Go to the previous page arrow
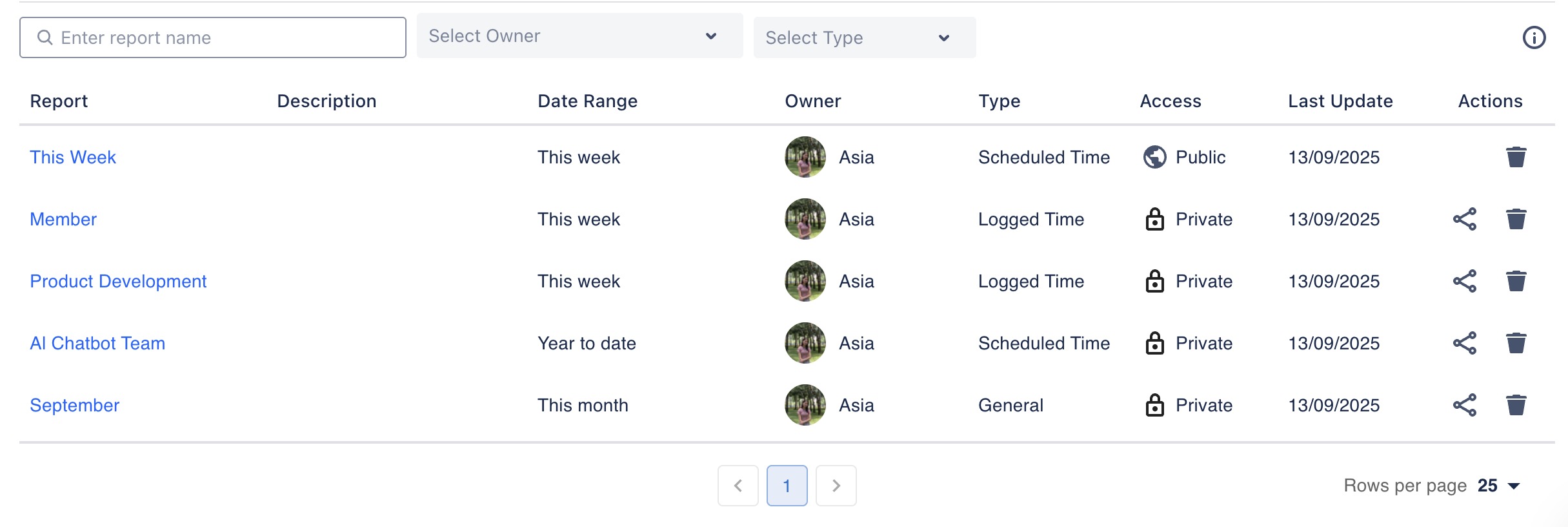1568x527 pixels. coord(738,486)
